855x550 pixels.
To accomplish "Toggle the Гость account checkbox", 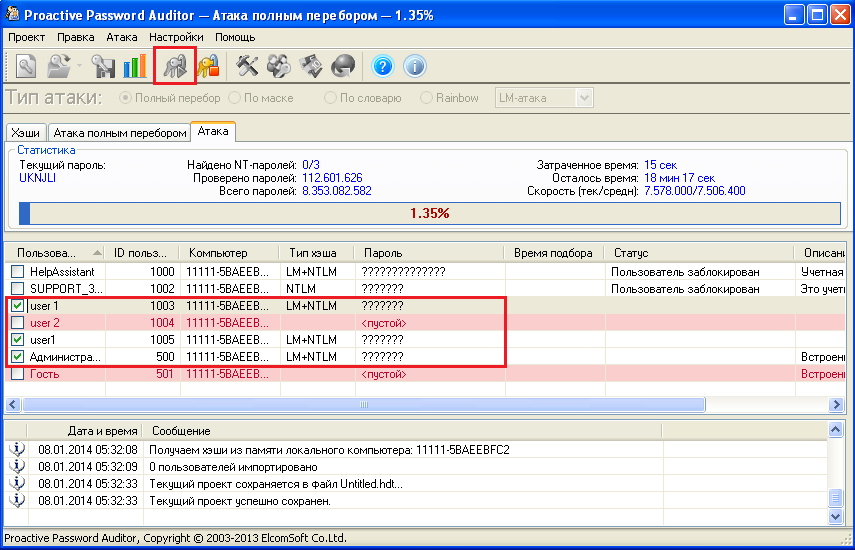I will click(x=17, y=374).
